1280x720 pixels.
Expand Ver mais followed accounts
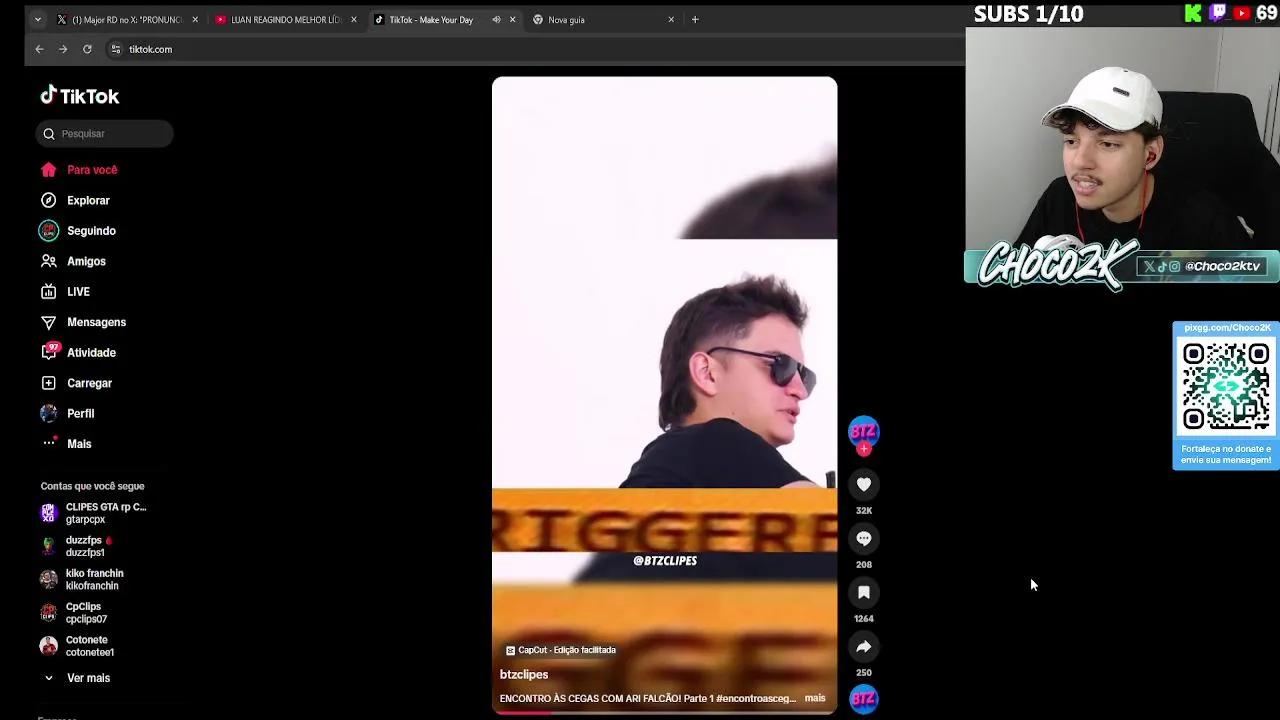[x=76, y=678]
